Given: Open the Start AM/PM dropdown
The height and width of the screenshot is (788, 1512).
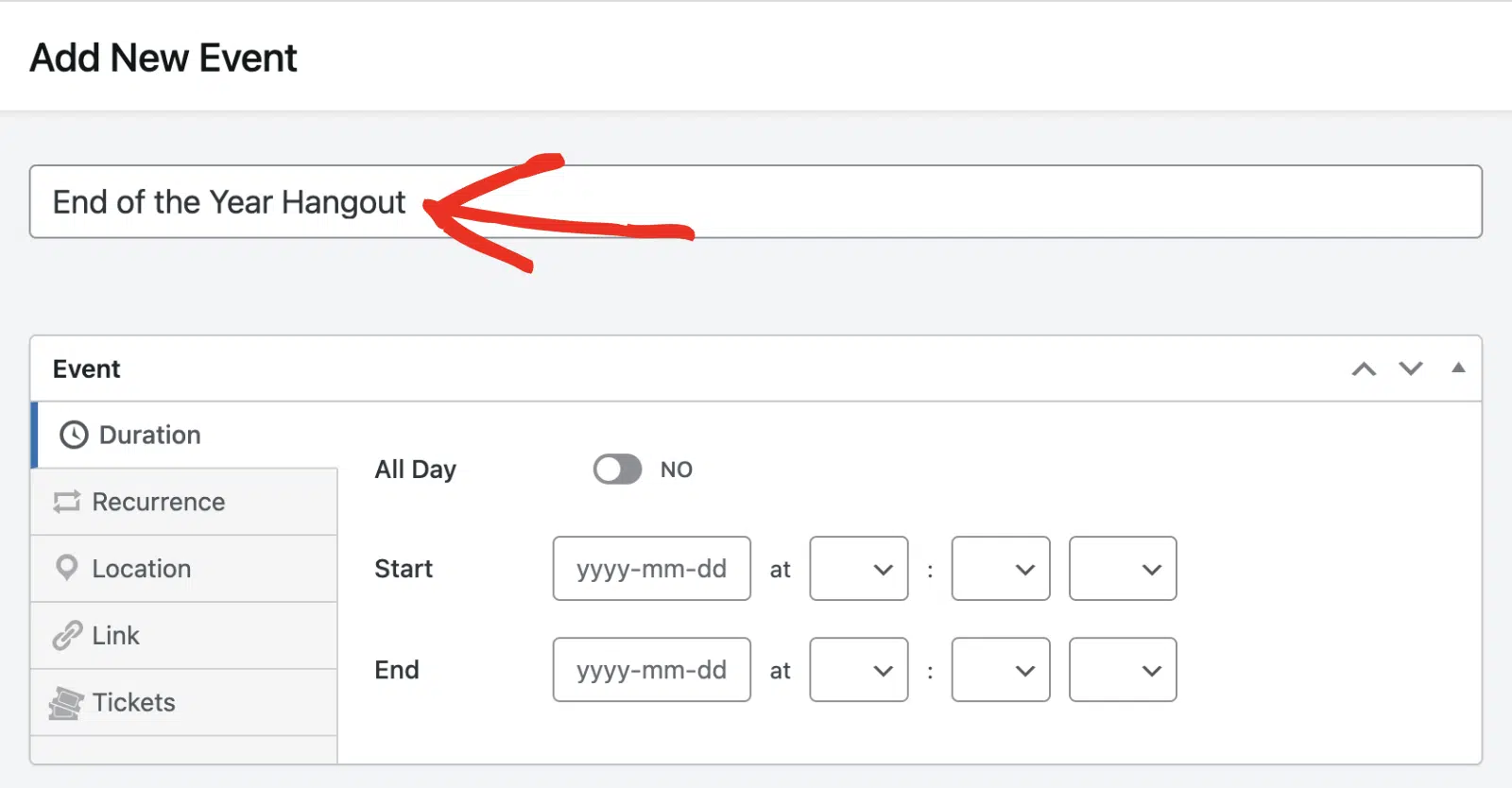Looking at the screenshot, I should point(1123,569).
